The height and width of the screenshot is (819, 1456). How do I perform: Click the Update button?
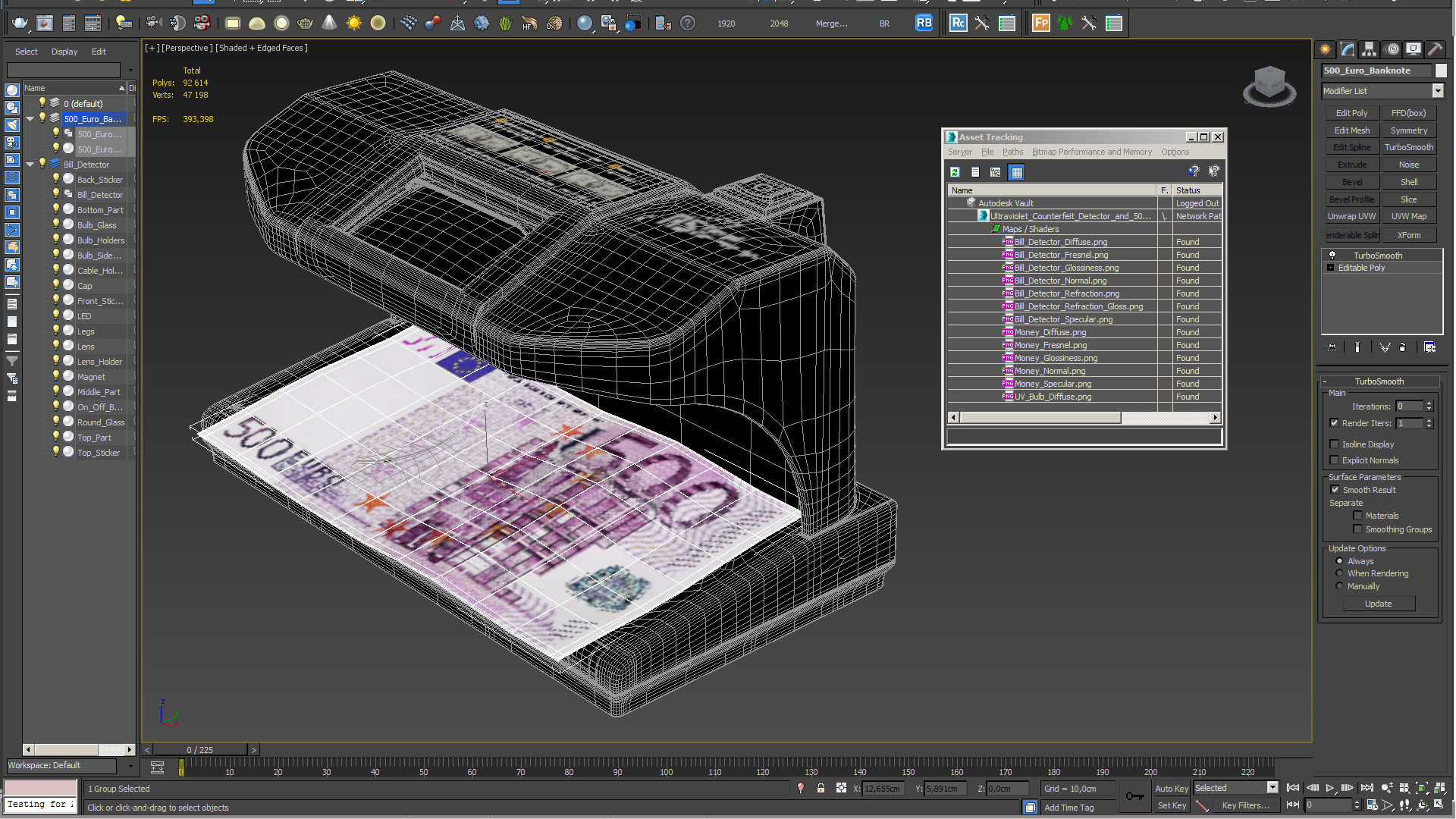[x=1378, y=604]
